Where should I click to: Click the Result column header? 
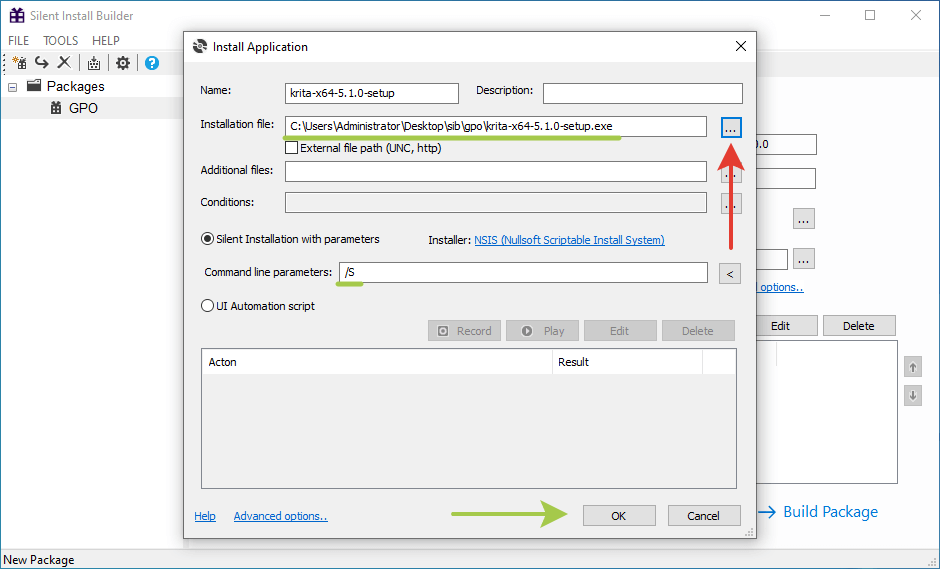pyautogui.click(x=627, y=362)
